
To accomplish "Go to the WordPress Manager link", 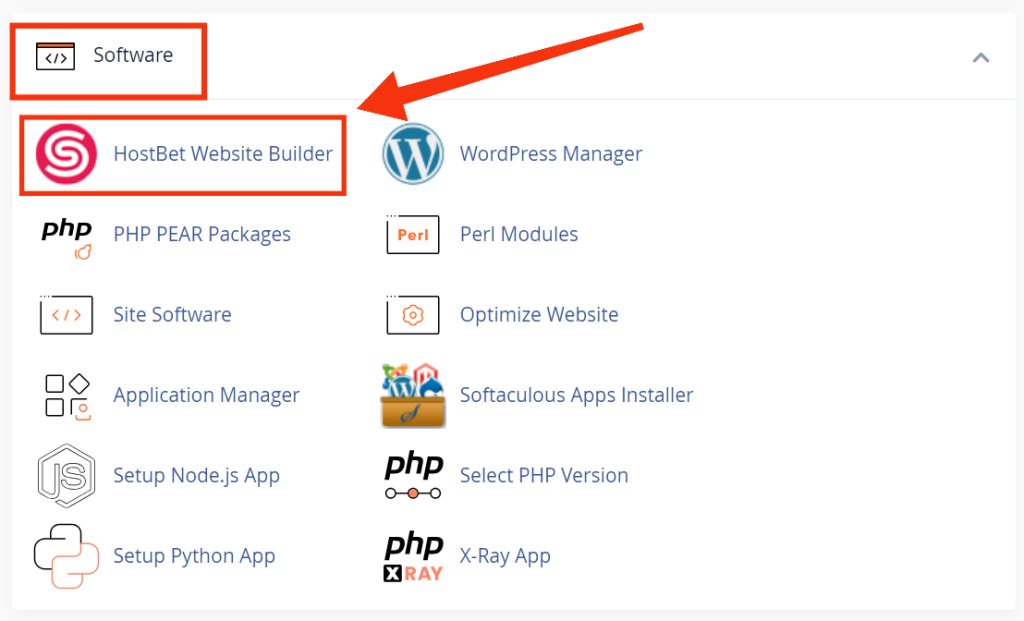I will [x=551, y=154].
